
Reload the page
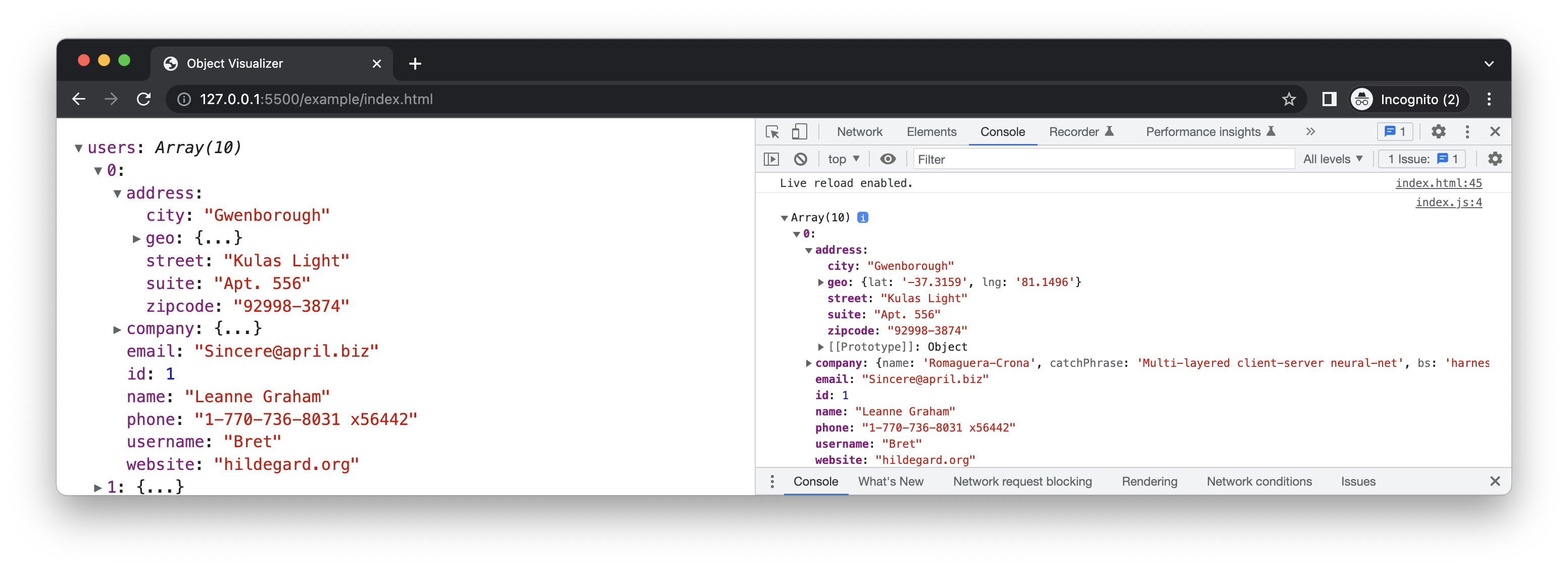143,99
